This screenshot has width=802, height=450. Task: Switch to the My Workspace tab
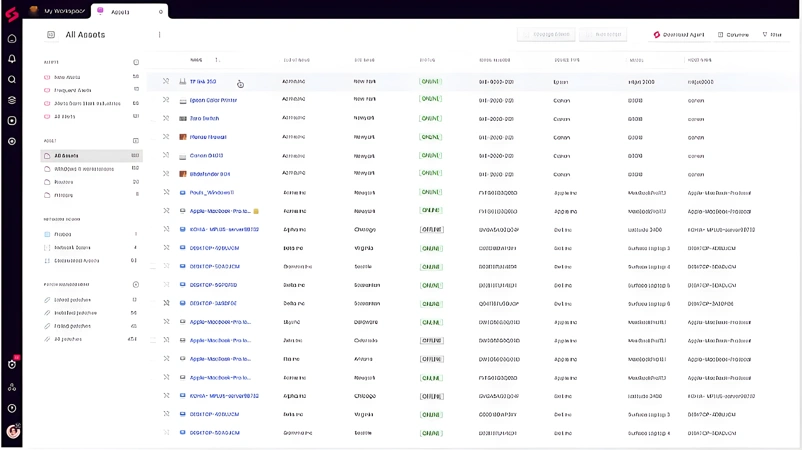coord(57,11)
